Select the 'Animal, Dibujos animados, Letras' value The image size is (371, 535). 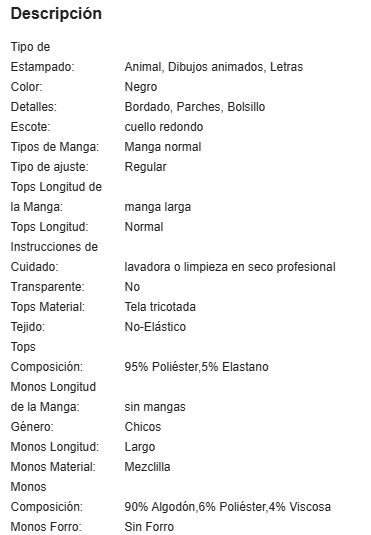coord(214,67)
